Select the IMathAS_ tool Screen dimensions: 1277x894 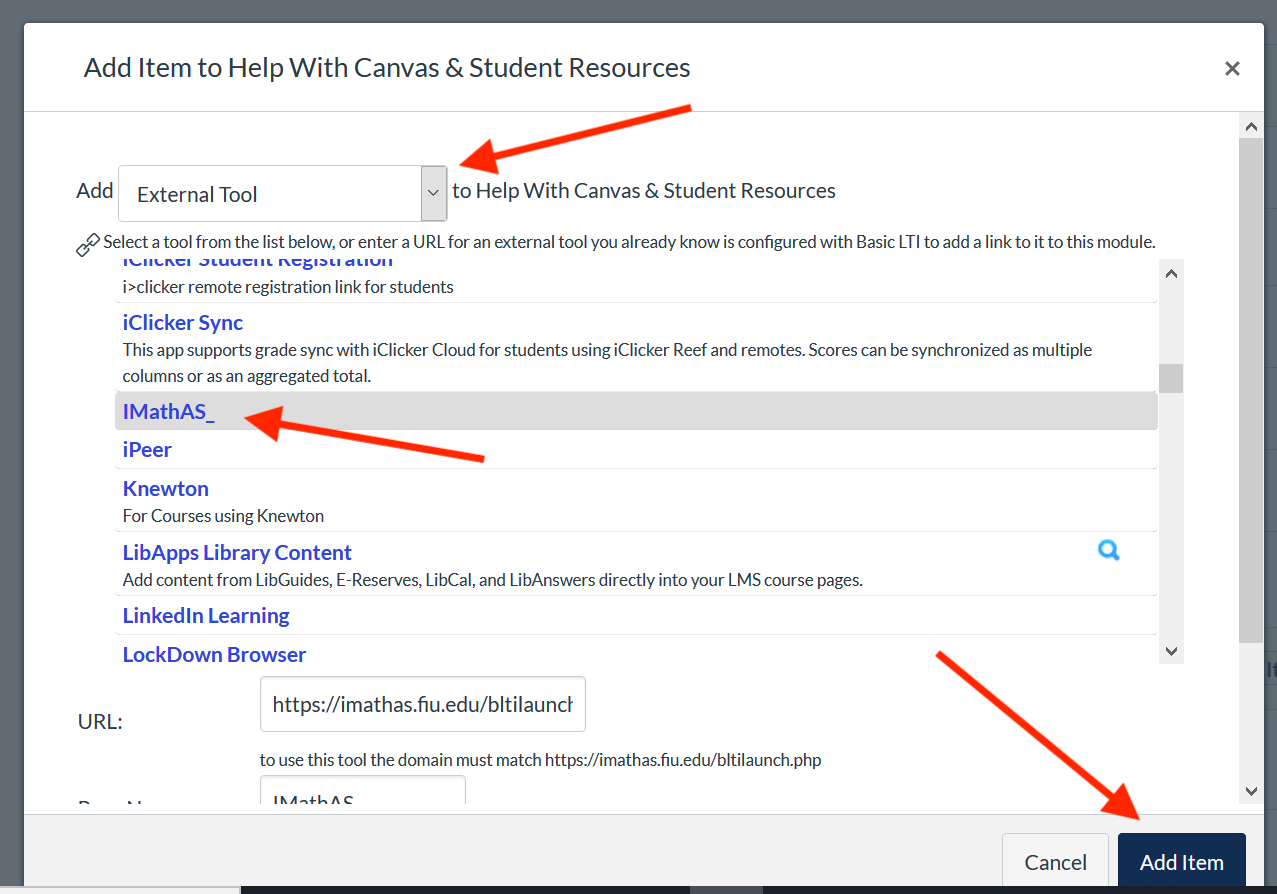tap(168, 411)
